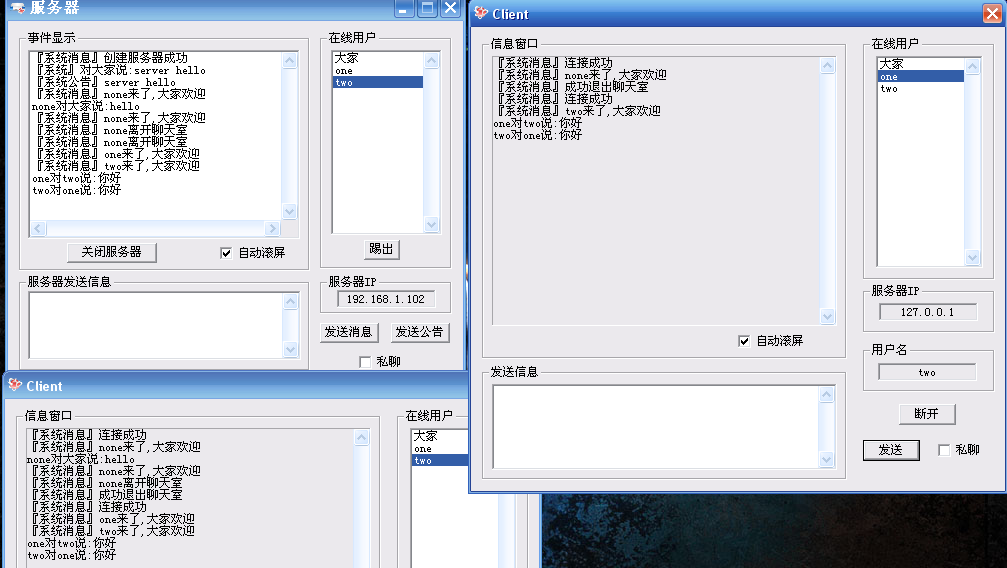Viewport: 1007px width, 568px height.
Task: Enable 私聊 checkbox in the server window
Action: (x=365, y=362)
